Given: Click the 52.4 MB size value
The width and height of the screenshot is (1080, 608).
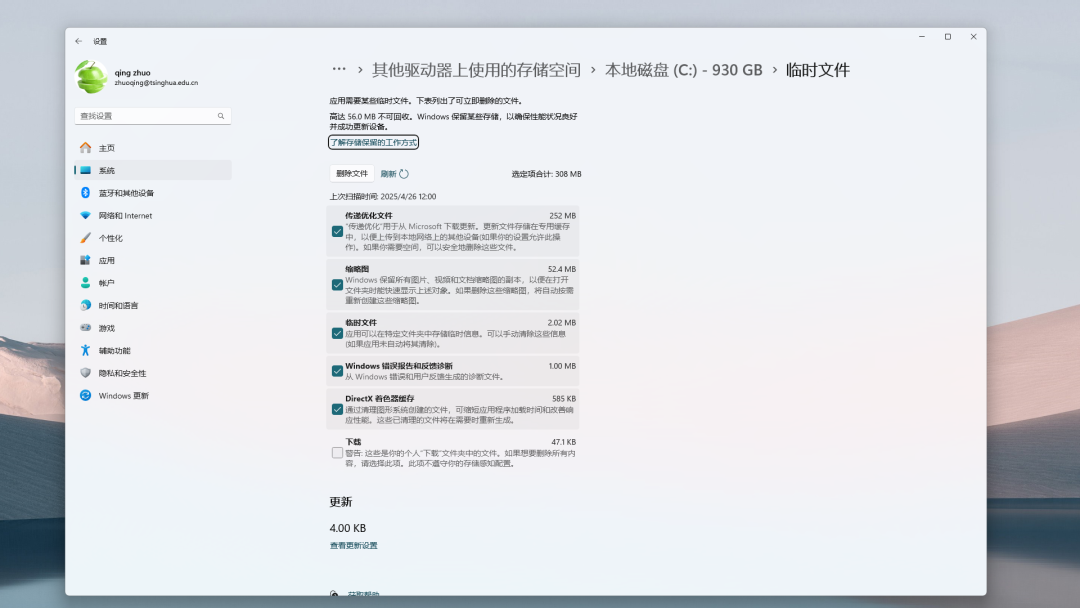Looking at the screenshot, I should click(x=562, y=269).
